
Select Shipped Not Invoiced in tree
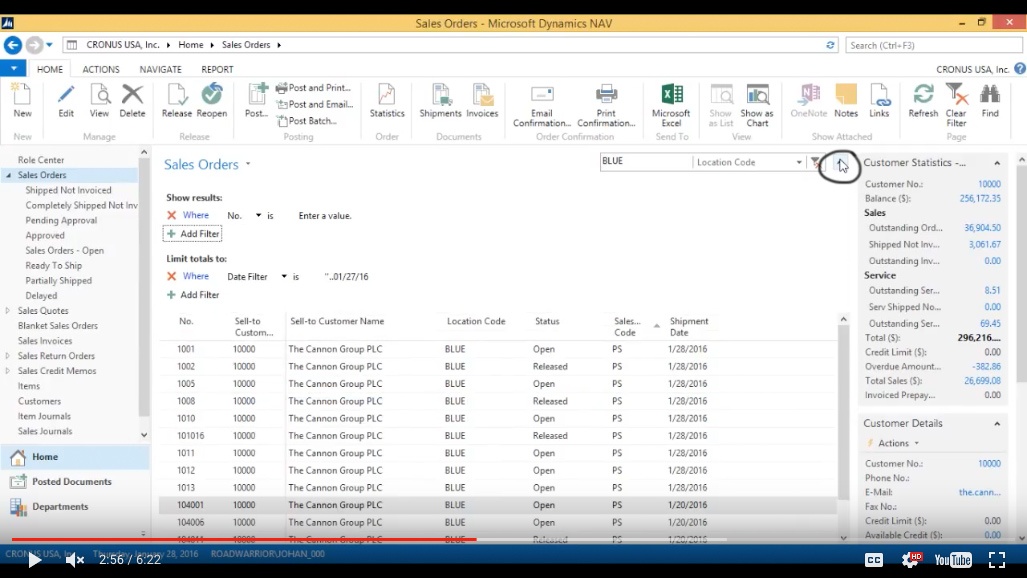click(68, 190)
